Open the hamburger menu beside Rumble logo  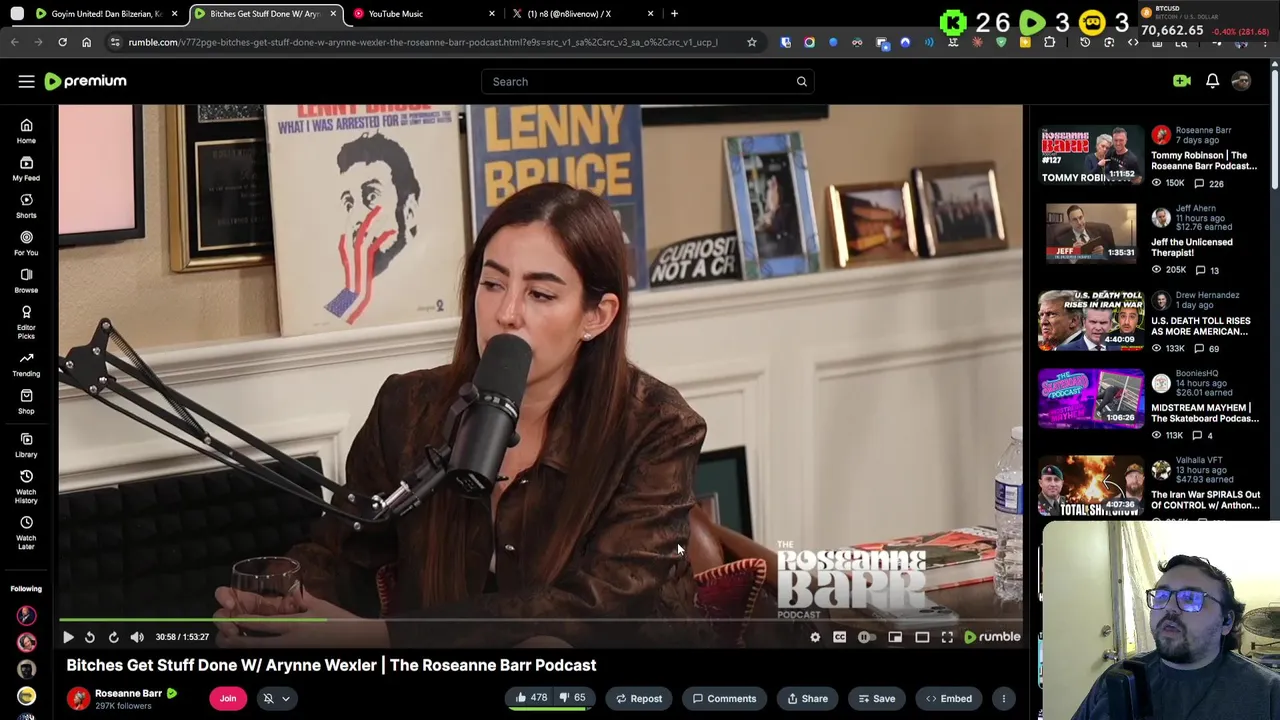point(26,81)
